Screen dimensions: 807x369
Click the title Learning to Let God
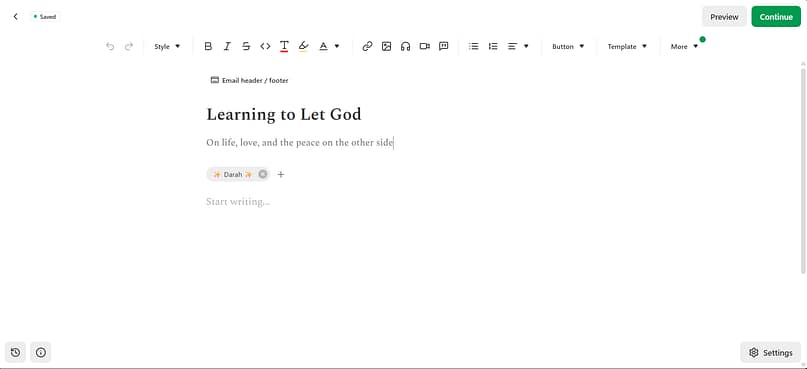pyautogui.click(x=284, y=114)
